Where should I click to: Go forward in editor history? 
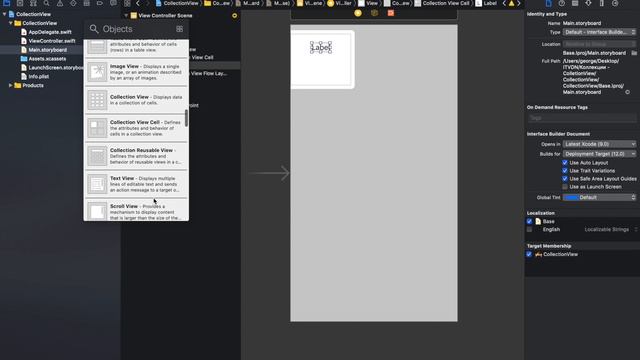148,3
